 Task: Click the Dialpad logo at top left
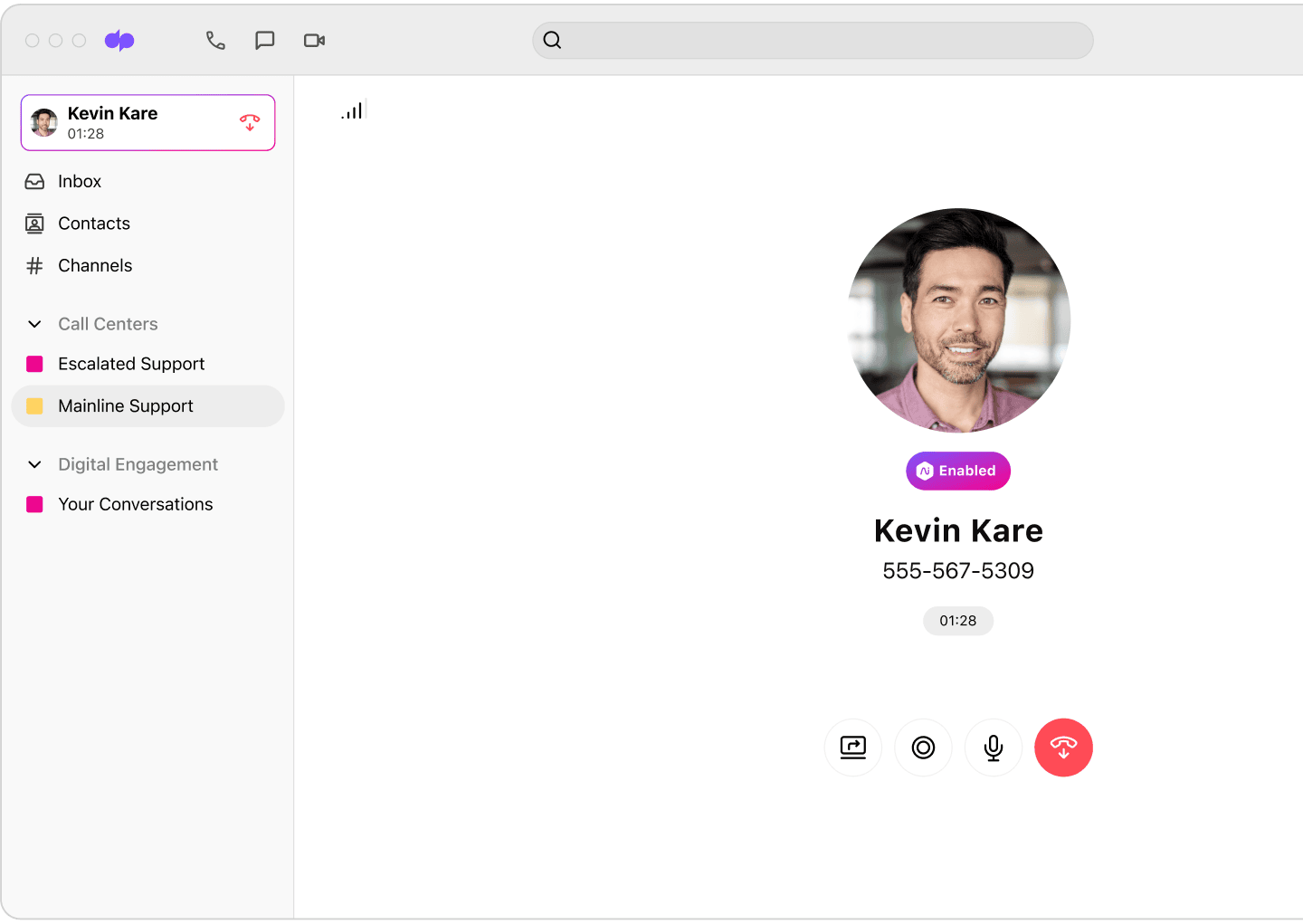click(x=119, y=40)
